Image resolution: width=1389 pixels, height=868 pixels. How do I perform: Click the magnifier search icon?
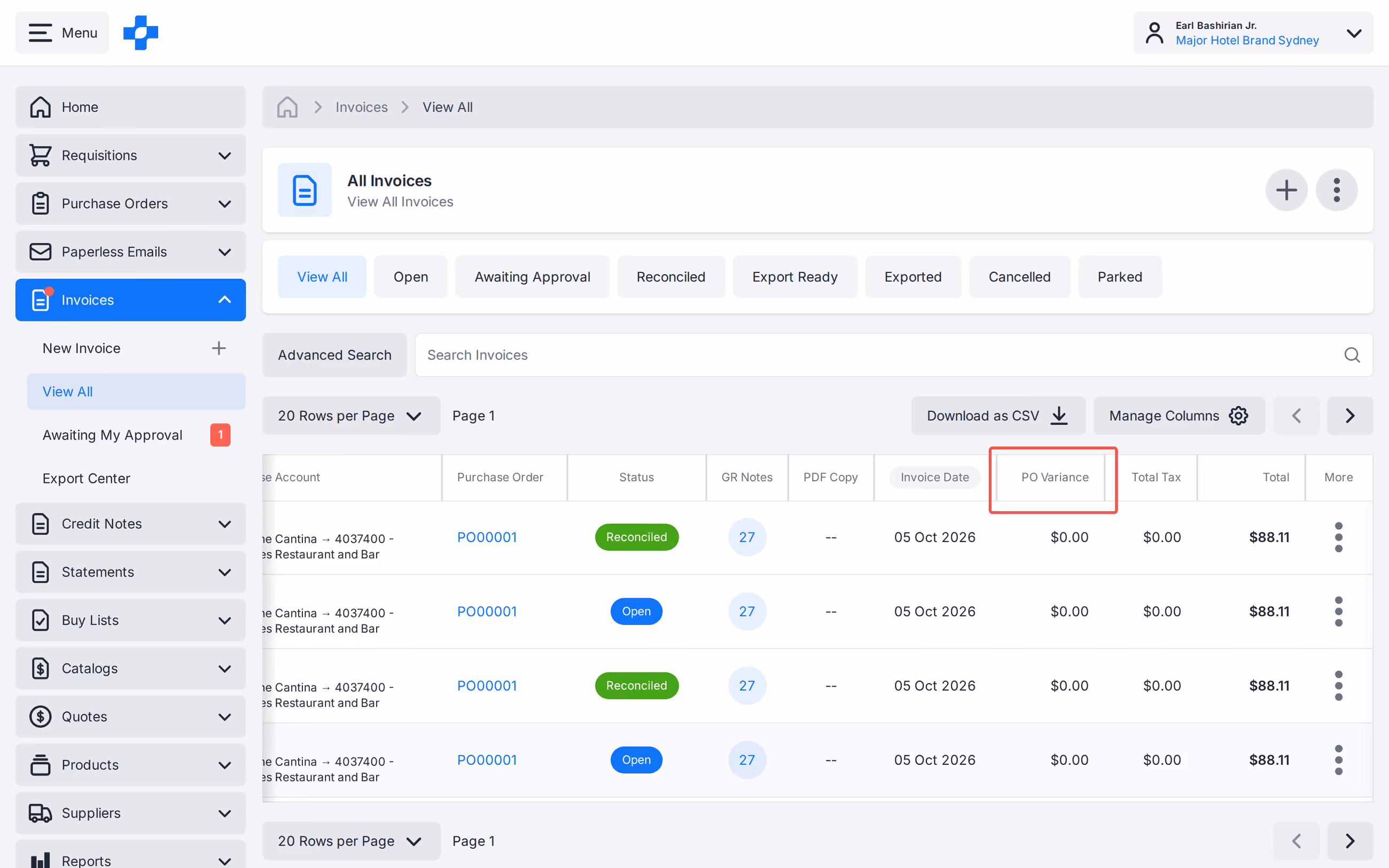click(x=1352, y=355)
